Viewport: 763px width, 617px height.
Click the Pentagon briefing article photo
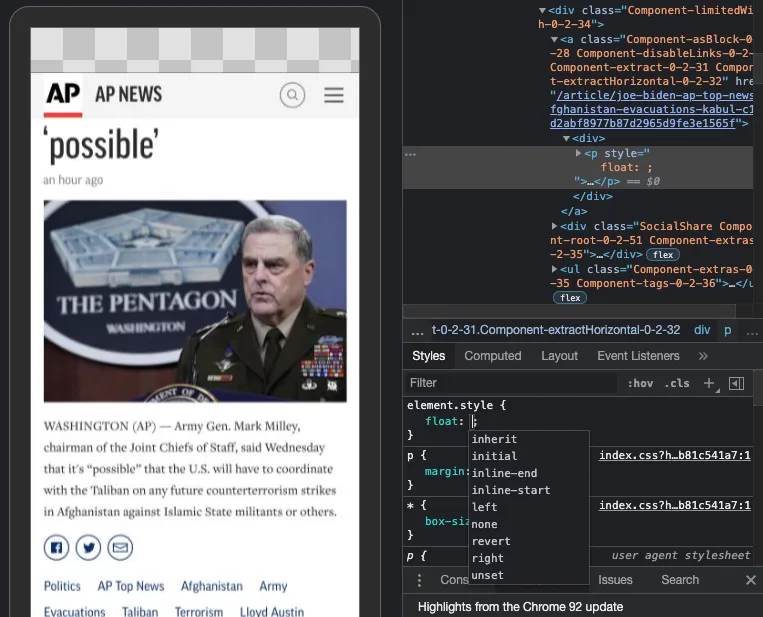click(195, 301)
